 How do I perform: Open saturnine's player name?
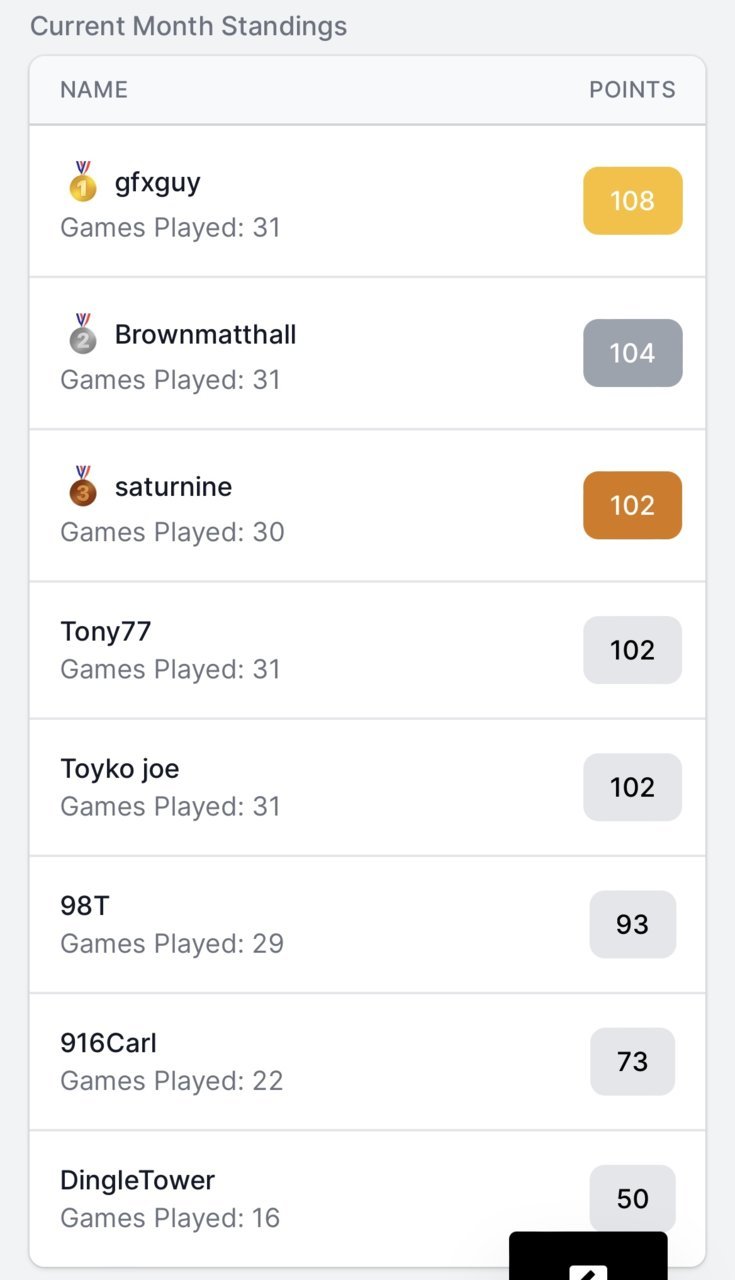click(173, 487)
